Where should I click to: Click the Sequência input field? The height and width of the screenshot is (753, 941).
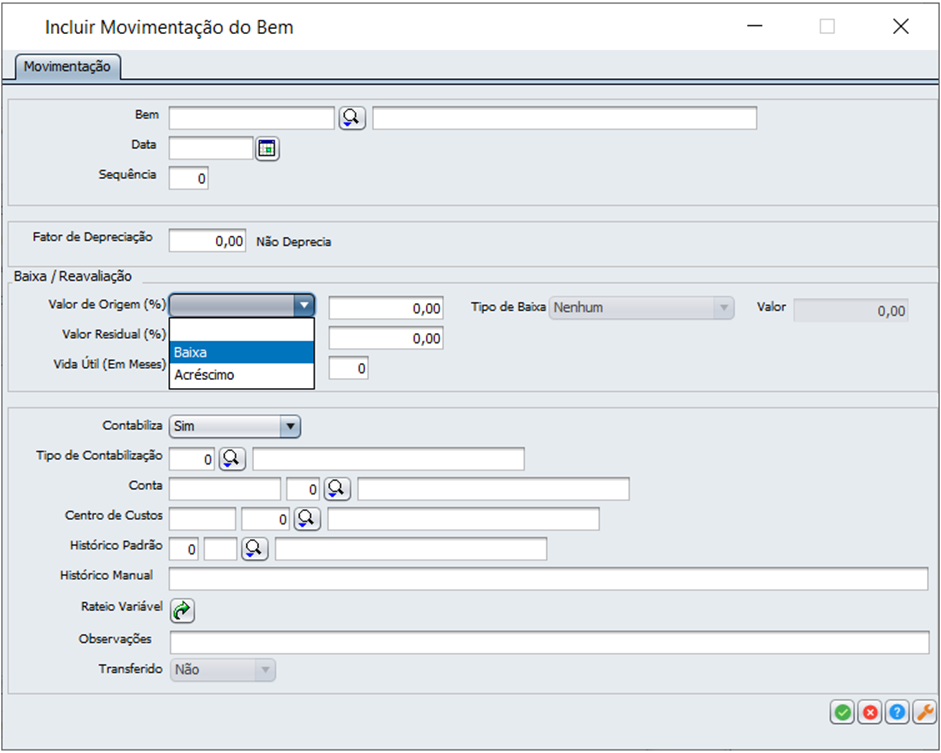click(x=188, y=178)
